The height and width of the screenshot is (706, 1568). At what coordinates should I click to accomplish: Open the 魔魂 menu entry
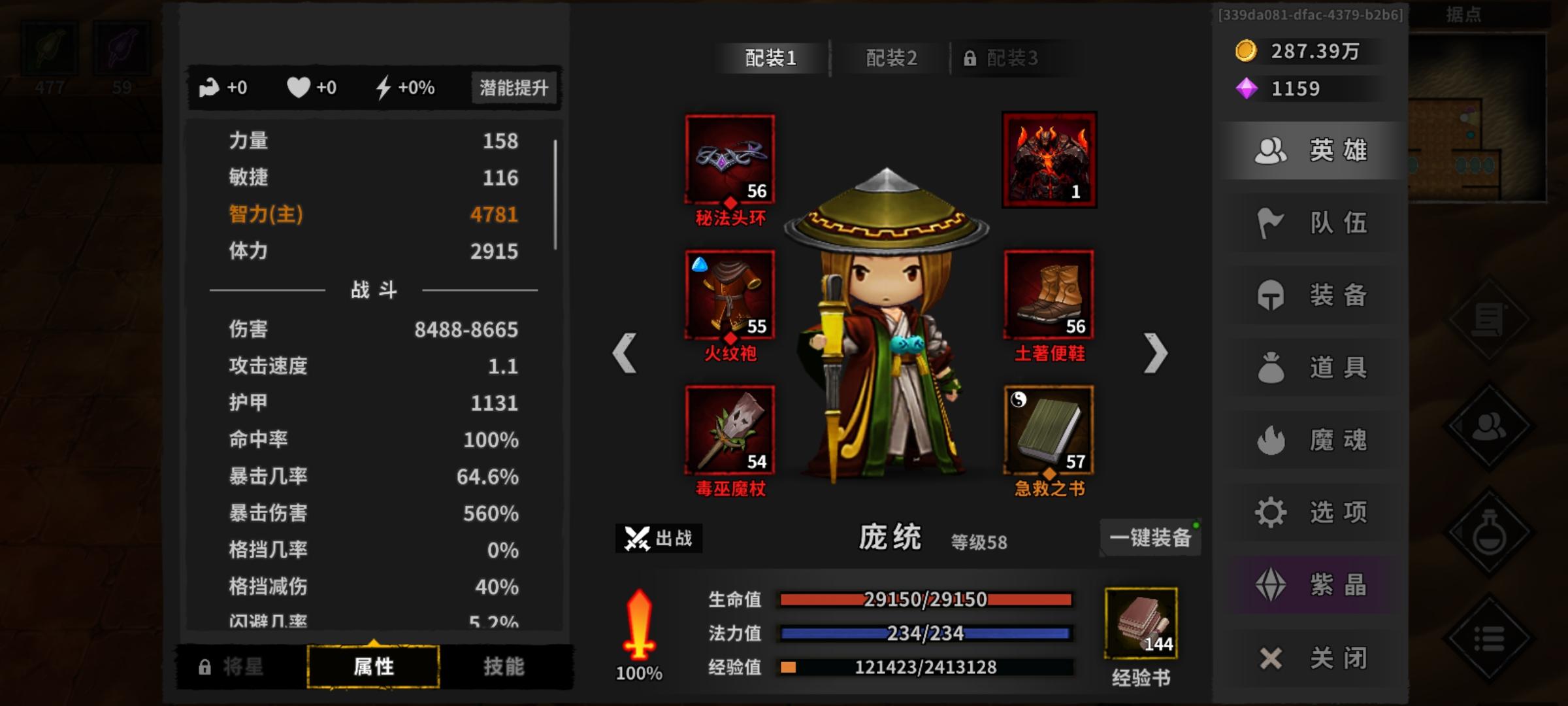point(1313,439)
